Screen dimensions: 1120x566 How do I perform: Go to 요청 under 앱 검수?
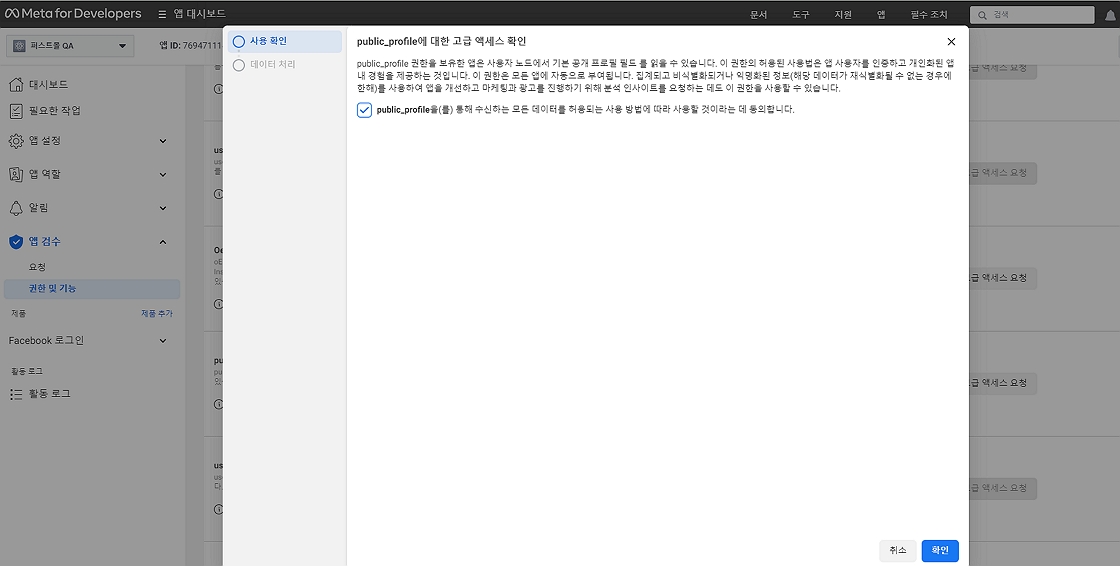click(x=37, y=267)
